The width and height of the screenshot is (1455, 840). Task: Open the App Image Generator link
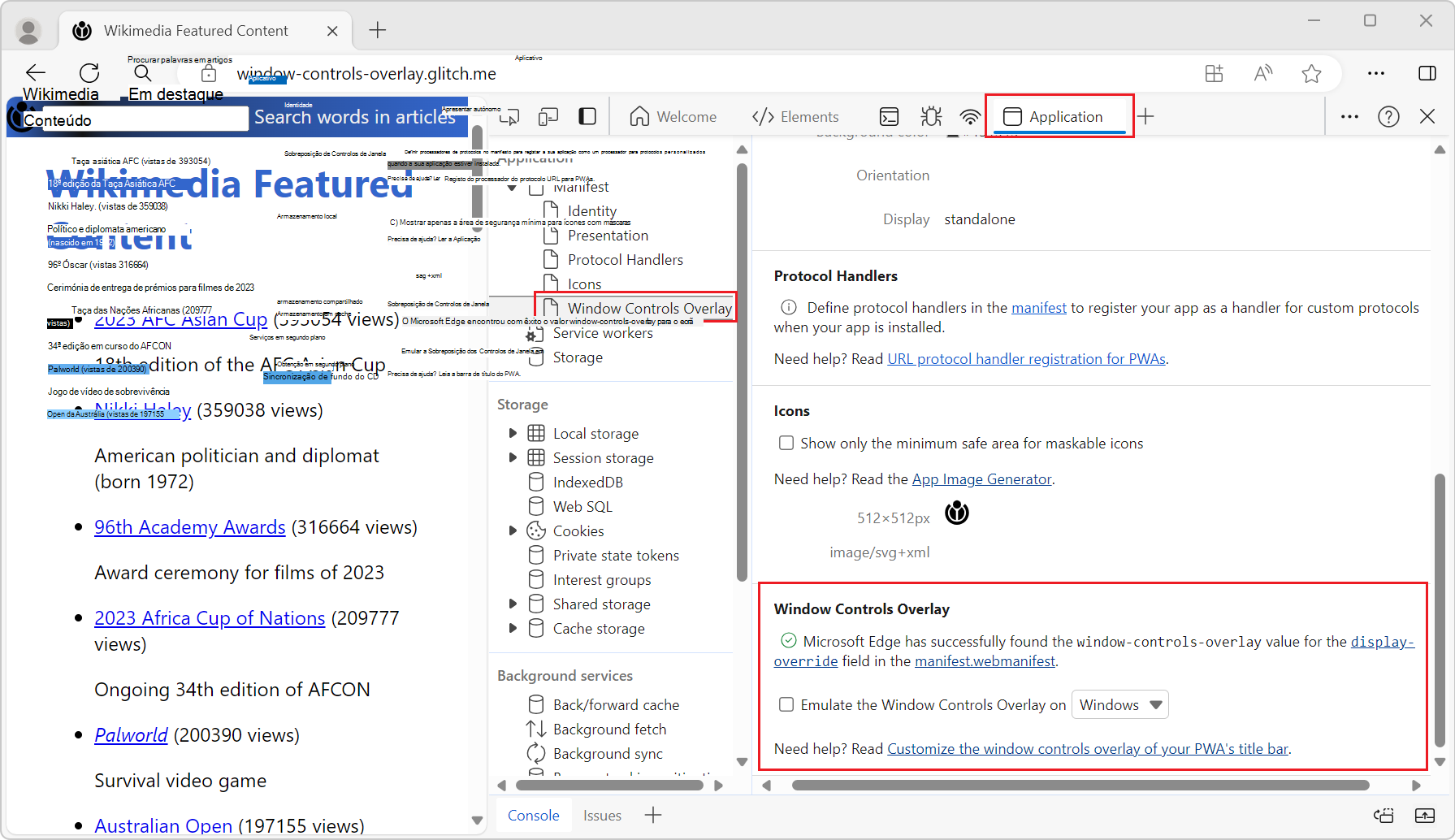coord(981,478)
